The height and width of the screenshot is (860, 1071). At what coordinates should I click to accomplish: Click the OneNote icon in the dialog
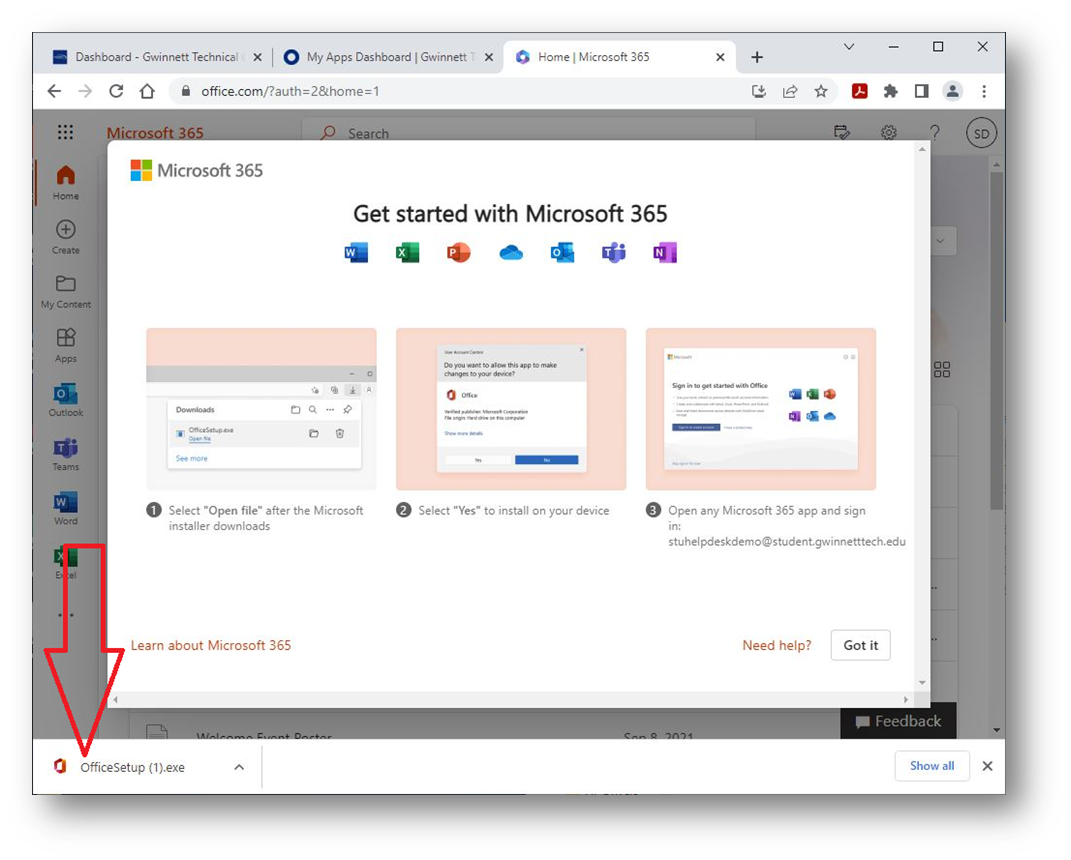pos(665,253)
